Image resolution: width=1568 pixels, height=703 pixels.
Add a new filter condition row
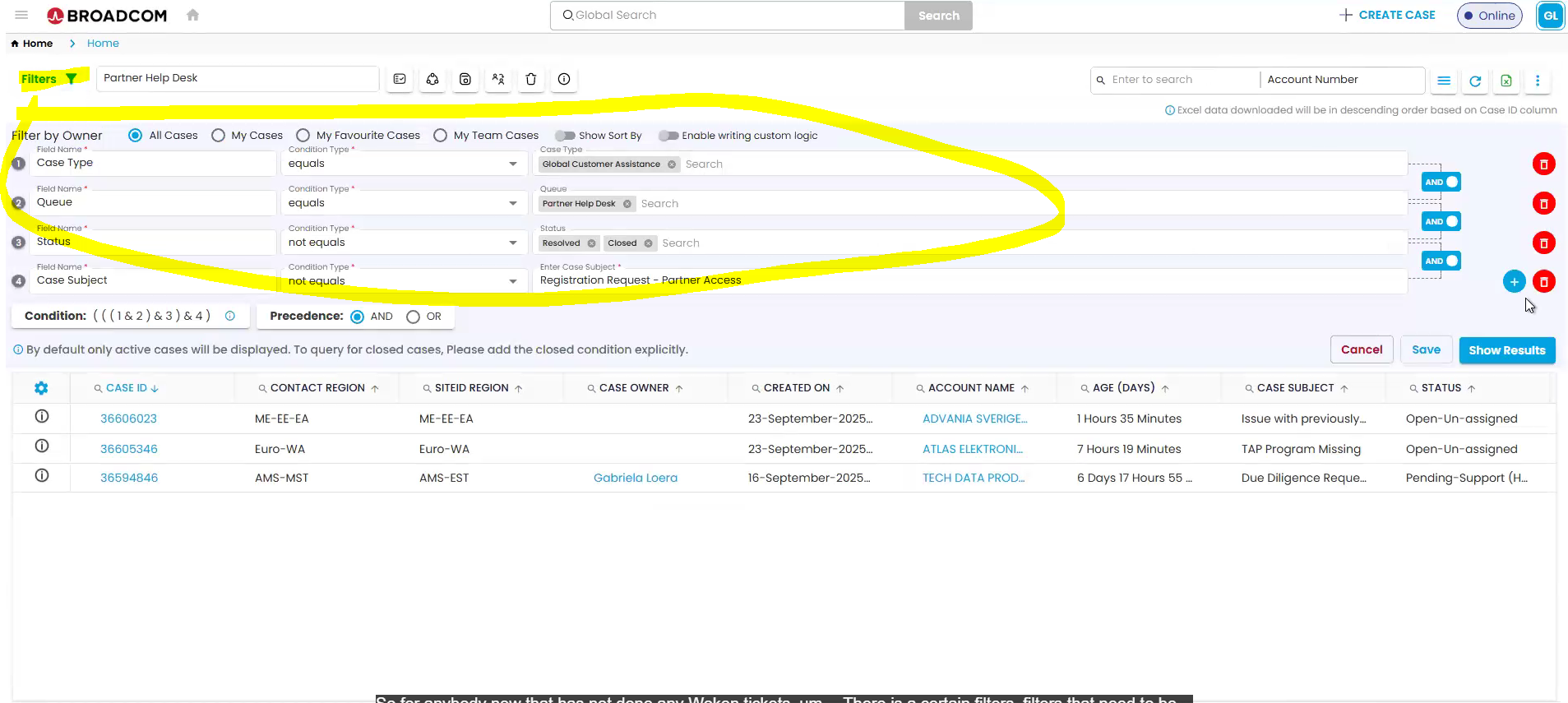[x=1515, y=282]
